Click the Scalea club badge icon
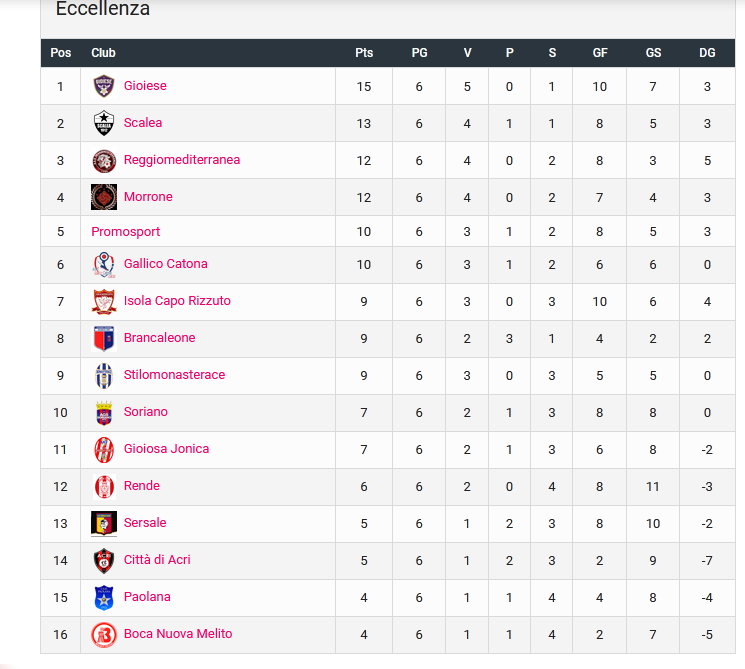The width and height of the screenshot is (745, 669). 104,123
